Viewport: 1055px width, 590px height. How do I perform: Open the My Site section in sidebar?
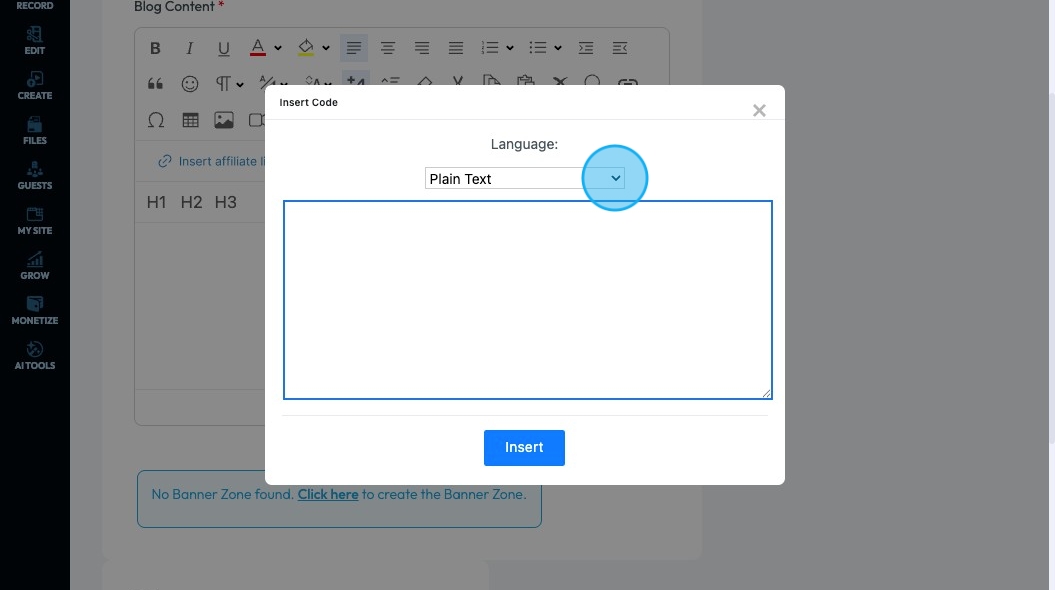point(35,221)
